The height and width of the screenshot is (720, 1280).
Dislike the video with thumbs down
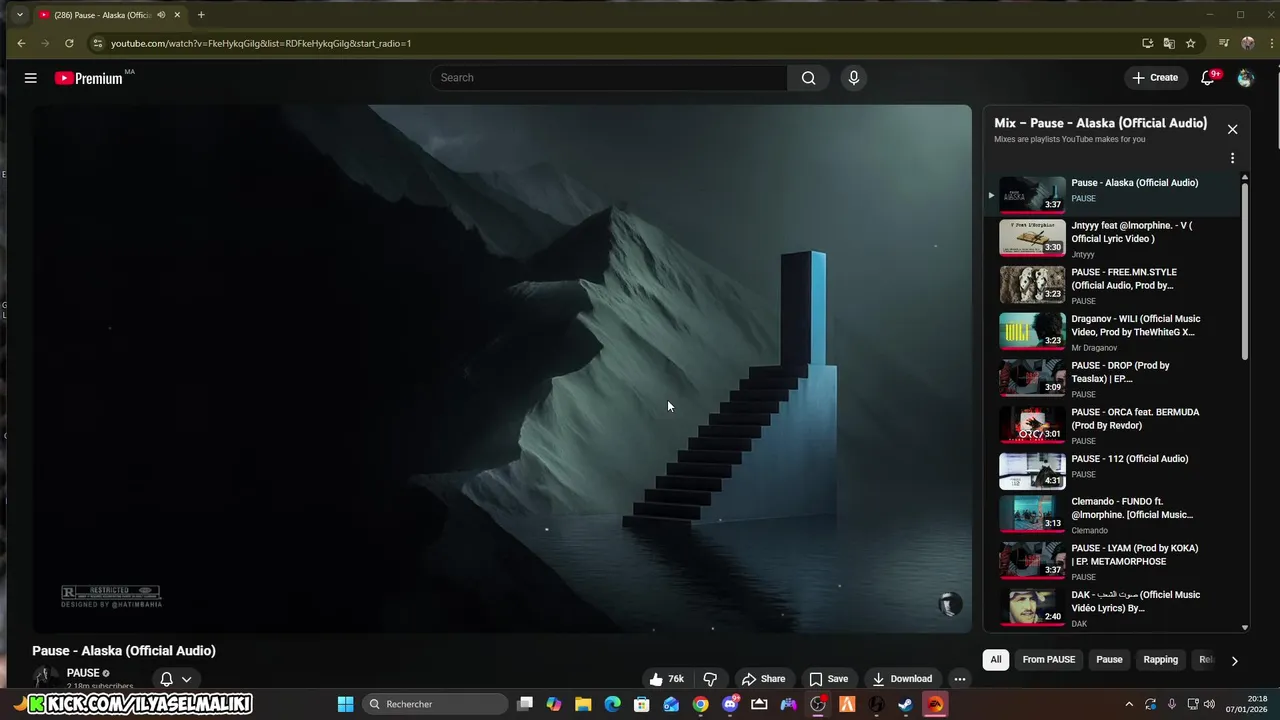pos(710,679)
